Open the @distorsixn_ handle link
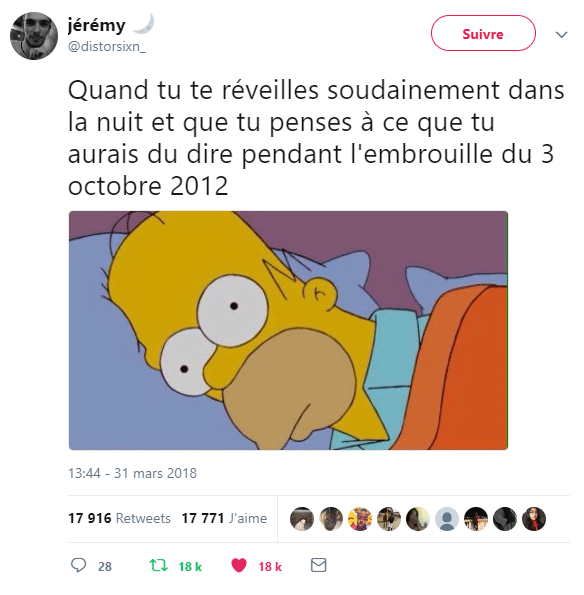This screenshot has width=584, height=595. (x=107, y=47)
